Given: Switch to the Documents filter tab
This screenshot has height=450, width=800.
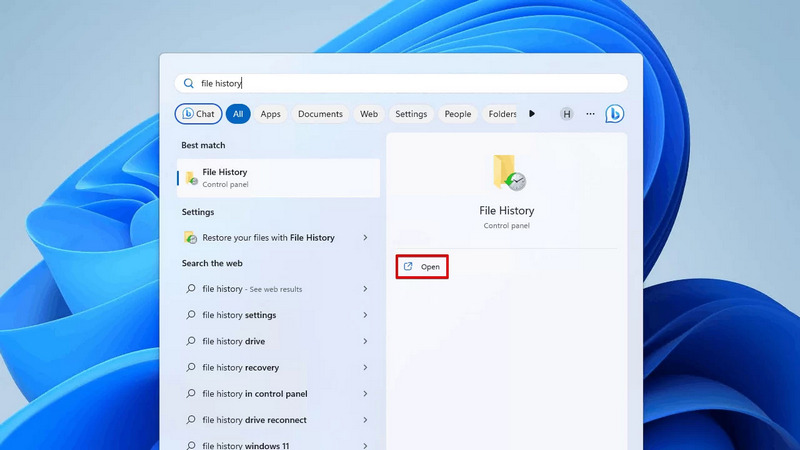Looking at the screenshot, I should [x=320, y=114].
